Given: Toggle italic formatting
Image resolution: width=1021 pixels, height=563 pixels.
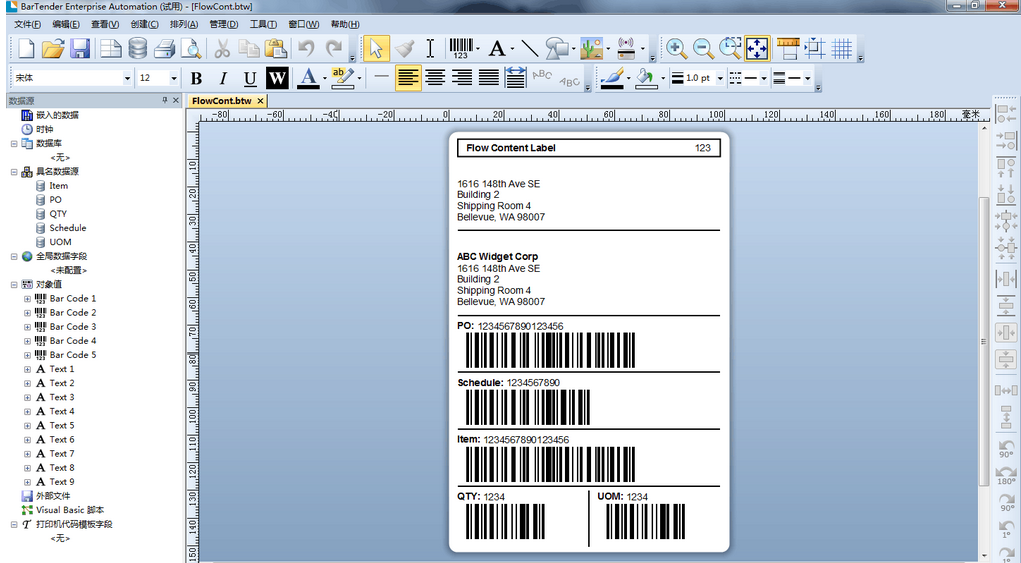Looking at the screenshot, I should (x=223, y=79).
